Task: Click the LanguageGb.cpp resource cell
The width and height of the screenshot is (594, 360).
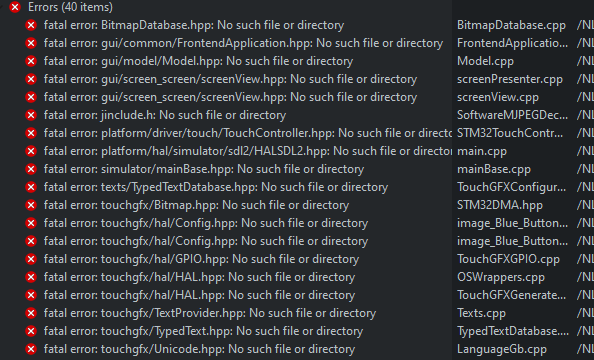Action: pyautogui.click(x=502, y=349)
